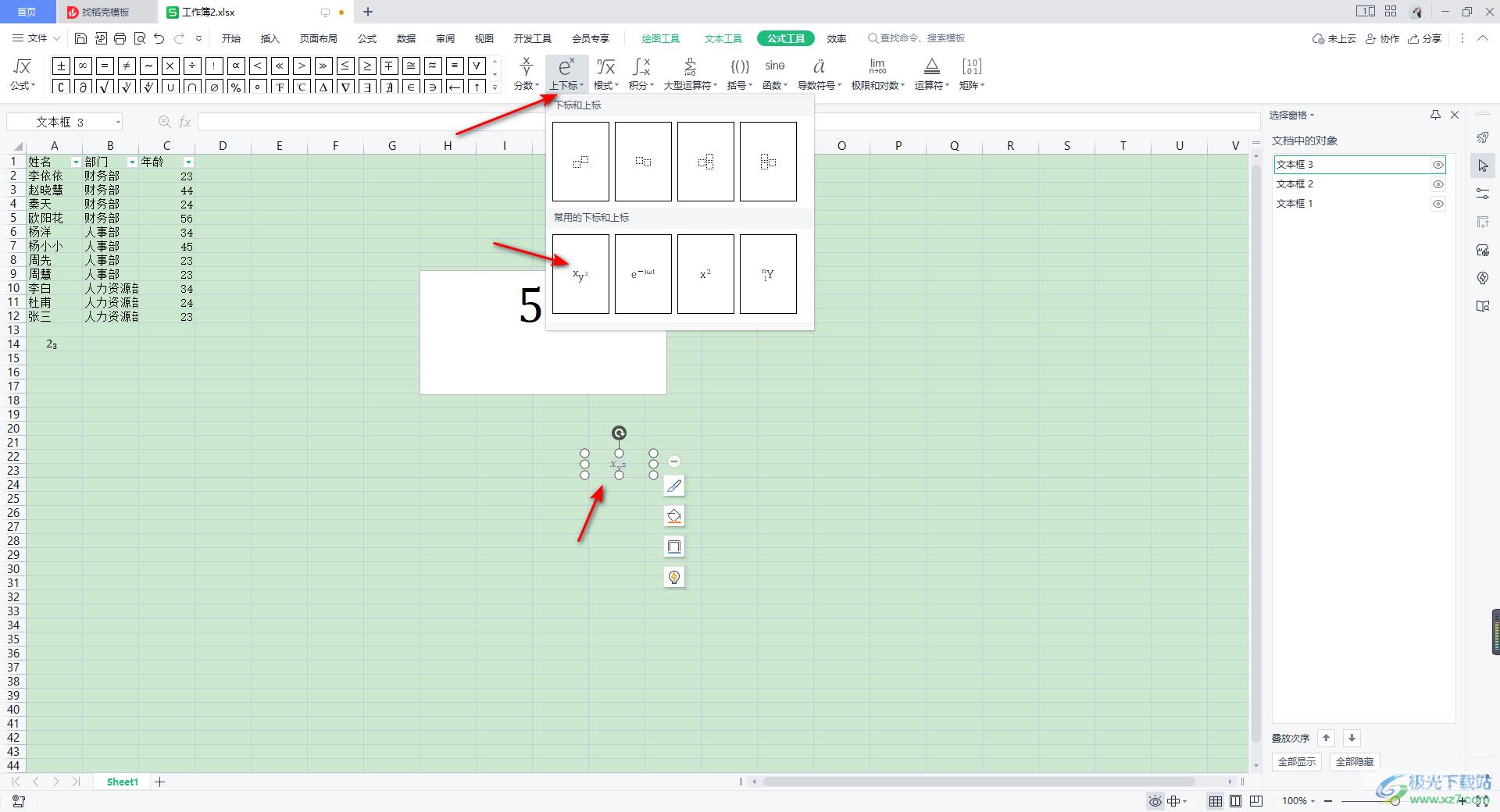This screenshot has width=1500, height=812.
Task: Select the Sheet1 tab
Action: tap(123, 782)
